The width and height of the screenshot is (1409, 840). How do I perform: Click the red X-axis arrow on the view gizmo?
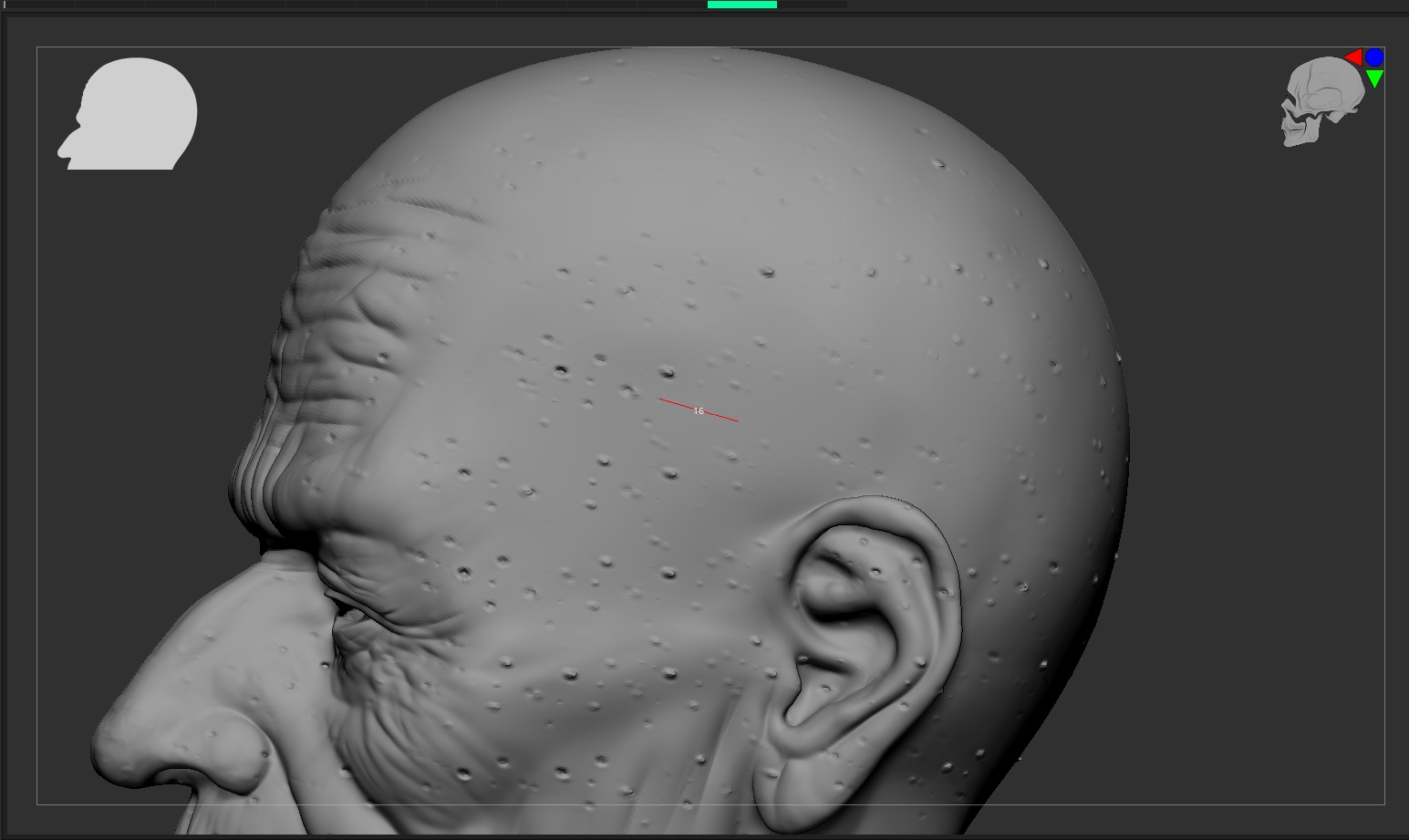[x=1353, y=57]
